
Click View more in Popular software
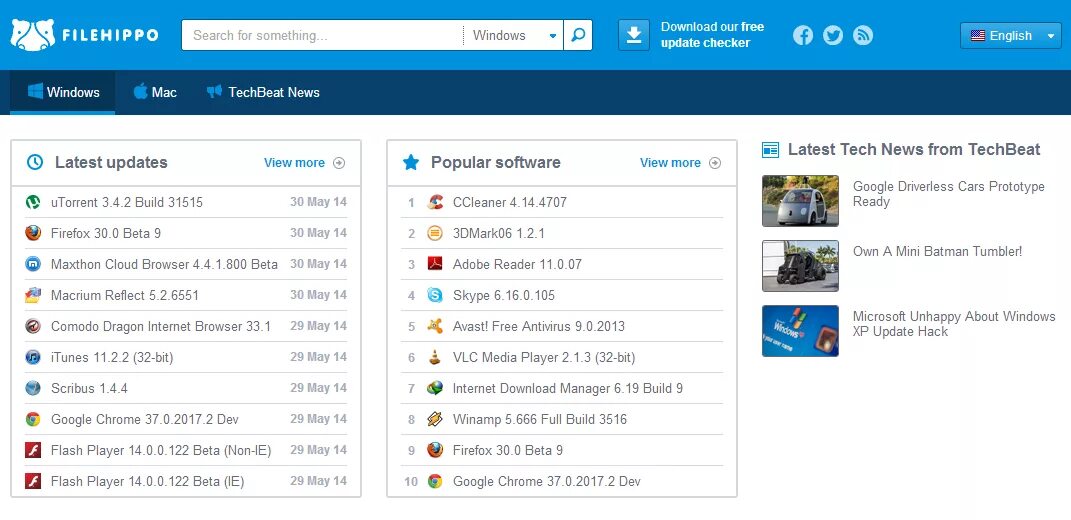point(680,163)
